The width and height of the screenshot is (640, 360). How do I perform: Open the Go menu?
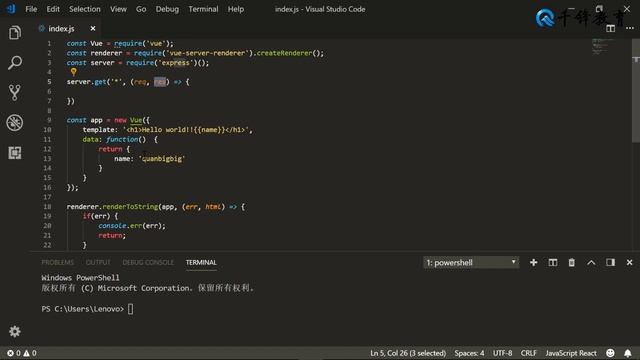pyautogui.click(x=141, y=9)
